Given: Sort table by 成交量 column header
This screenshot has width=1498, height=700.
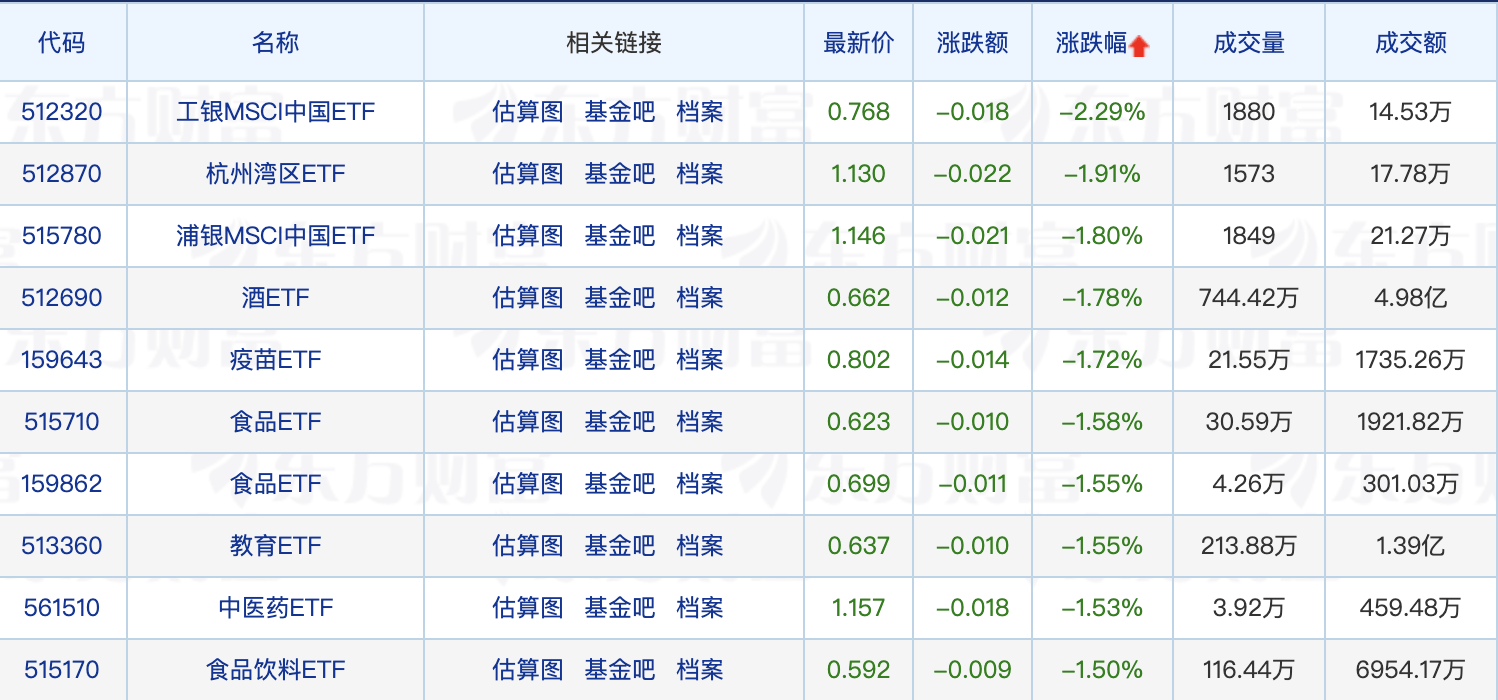Looking at the screenshot, I should click(x=1248, y=43).
